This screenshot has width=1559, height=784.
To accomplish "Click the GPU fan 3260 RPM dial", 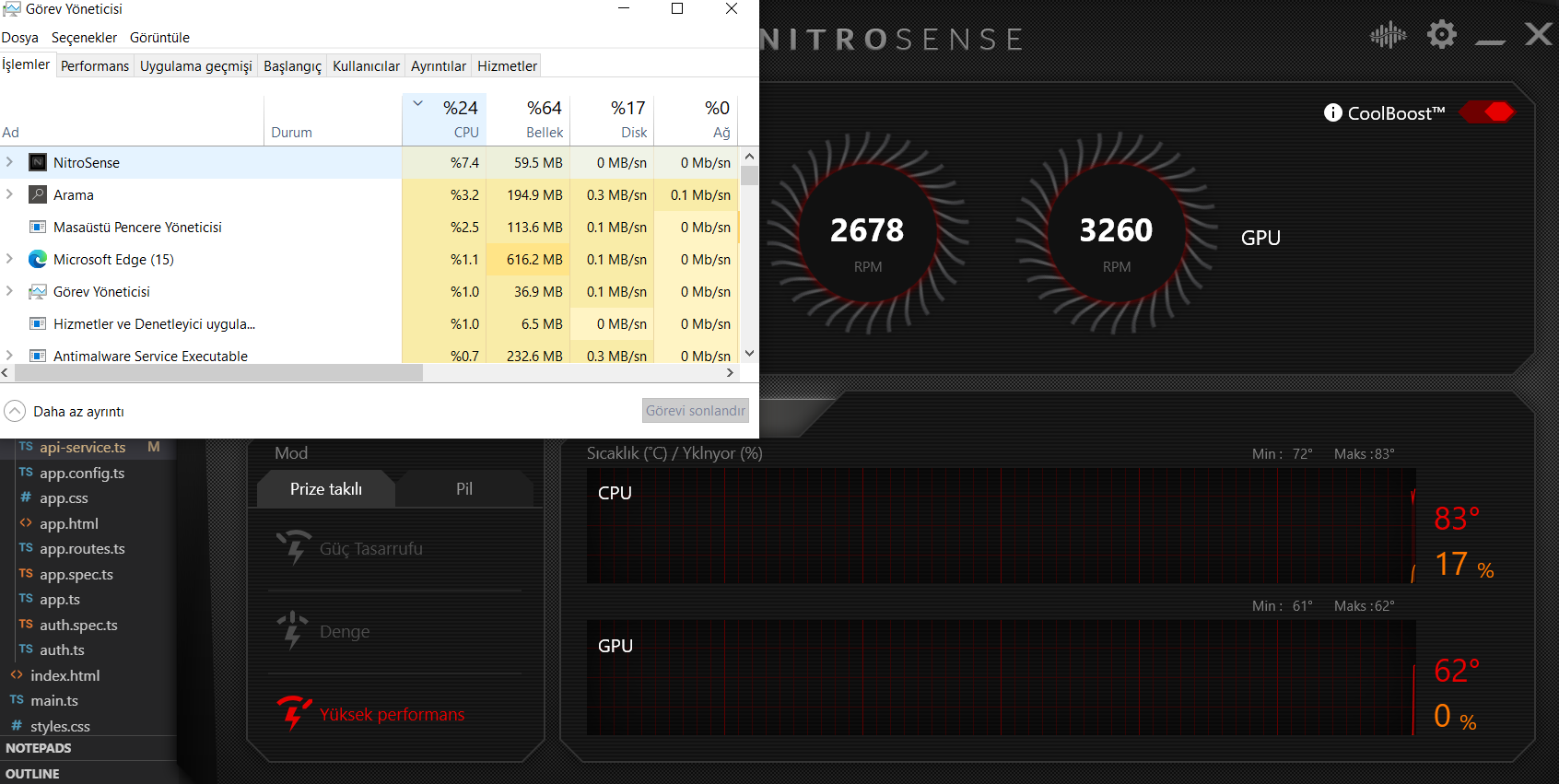I will pyautogui.click(x=1116, y=232).
